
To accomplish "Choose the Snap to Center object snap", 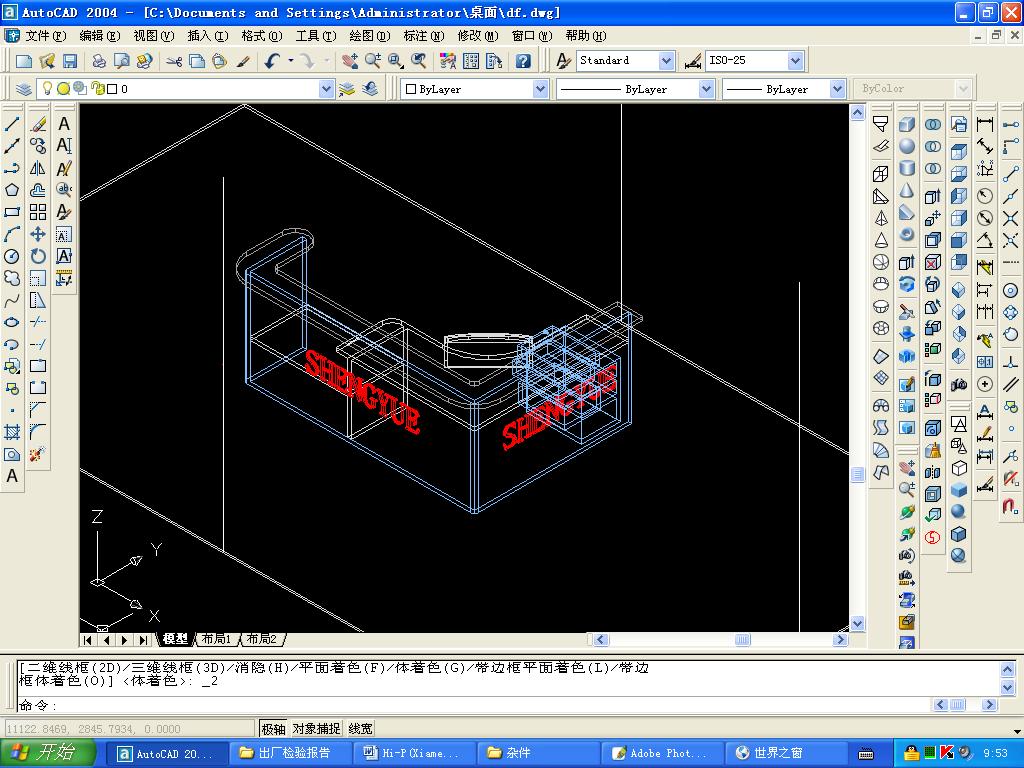I will [x=1011, y=291].
